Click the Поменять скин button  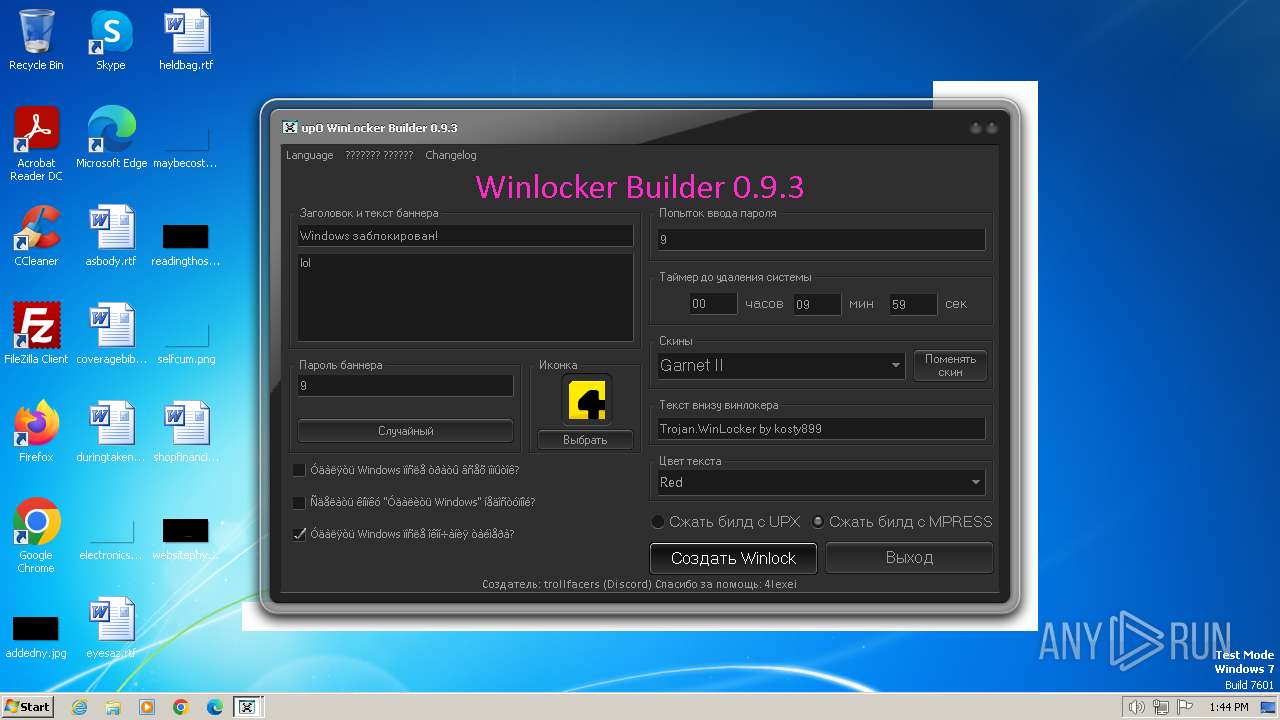tap(950, 366)
